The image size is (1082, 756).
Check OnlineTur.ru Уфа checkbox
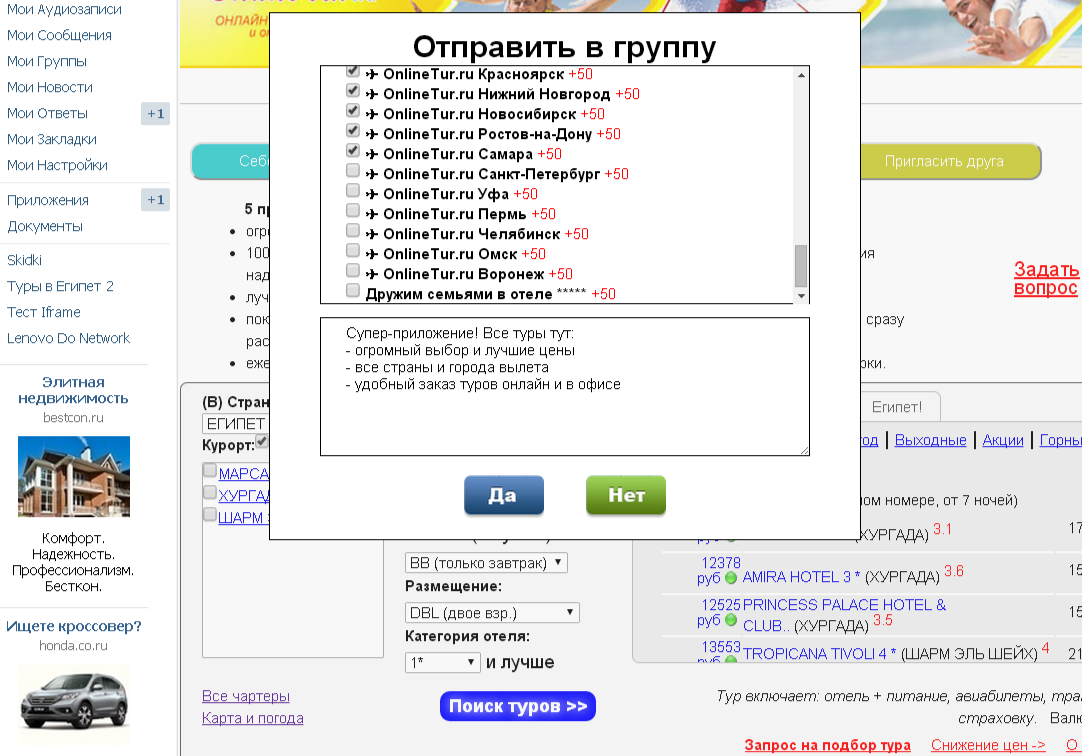353,190
